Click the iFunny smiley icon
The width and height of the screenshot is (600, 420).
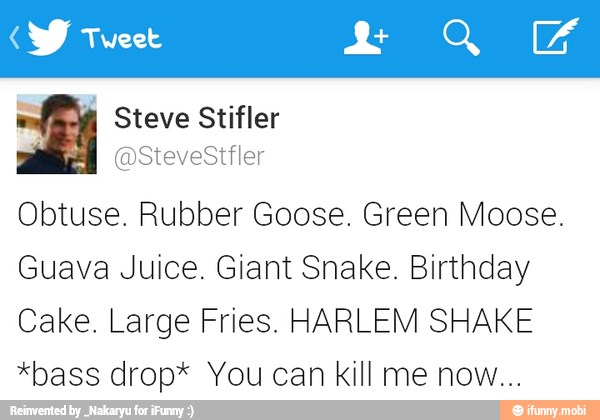click(x=517, y=410)
